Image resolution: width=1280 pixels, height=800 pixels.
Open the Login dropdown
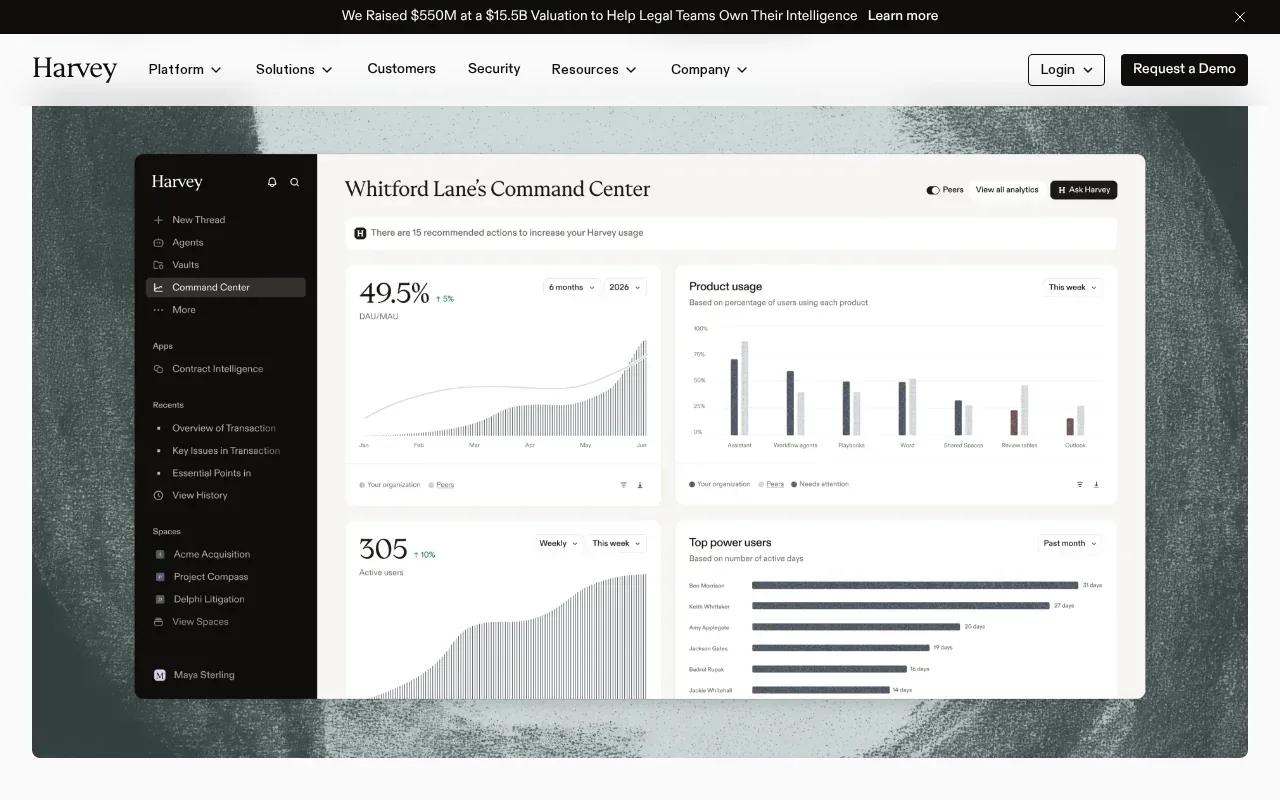pos(1066,70)
